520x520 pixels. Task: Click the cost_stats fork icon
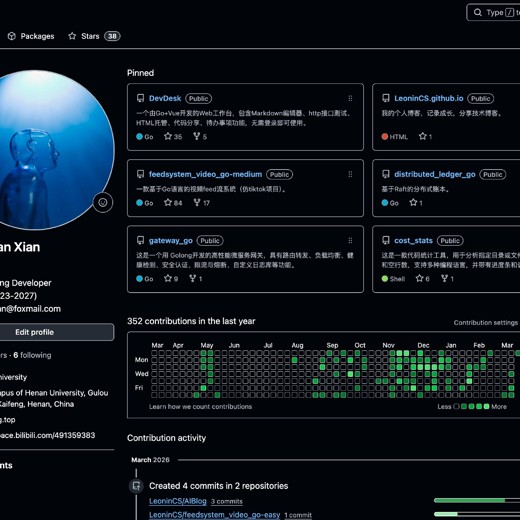coord(444,278)
